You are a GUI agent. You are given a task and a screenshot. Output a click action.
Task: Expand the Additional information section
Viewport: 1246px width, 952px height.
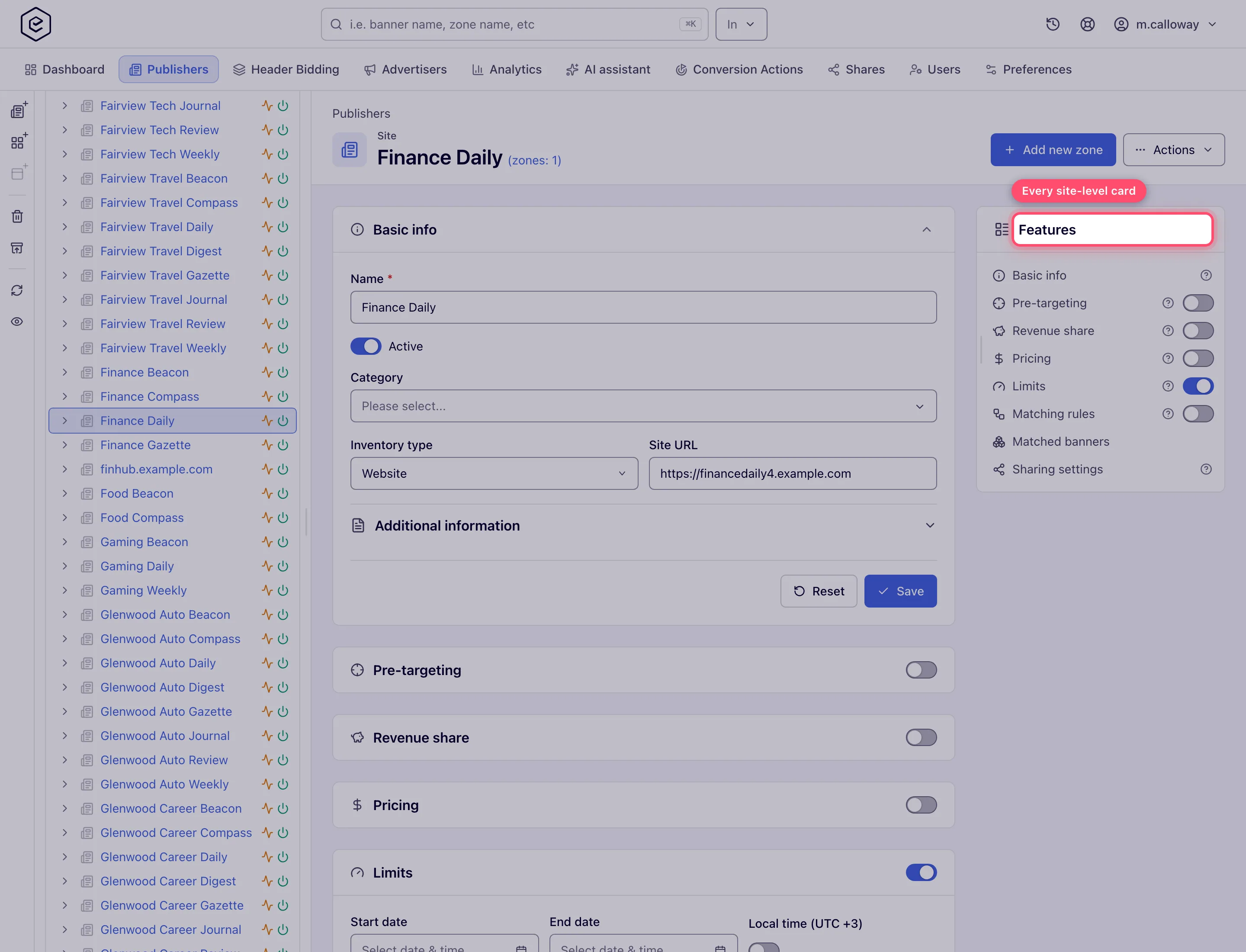click(643, 526)
